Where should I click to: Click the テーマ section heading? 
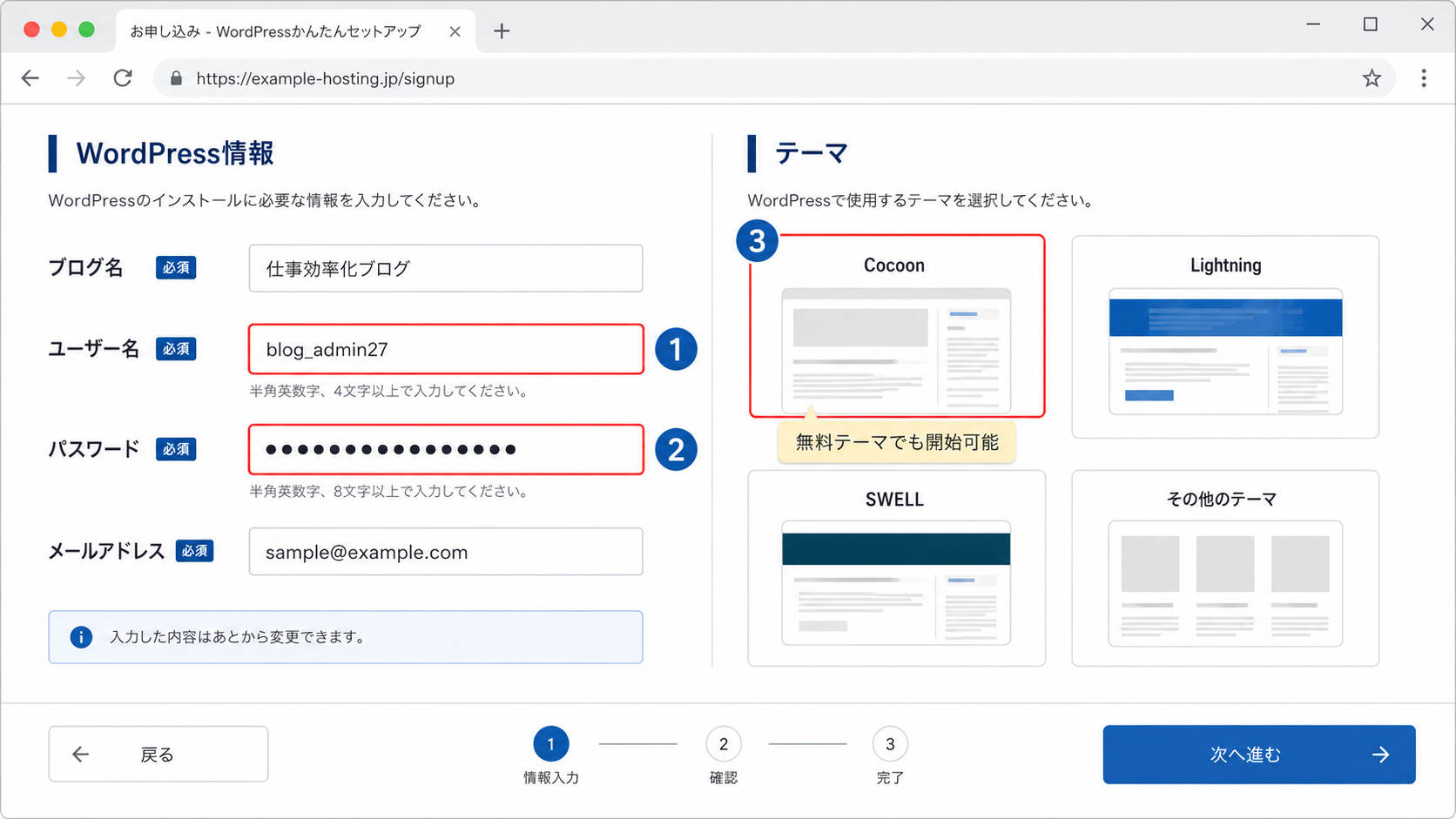(812, 153)
